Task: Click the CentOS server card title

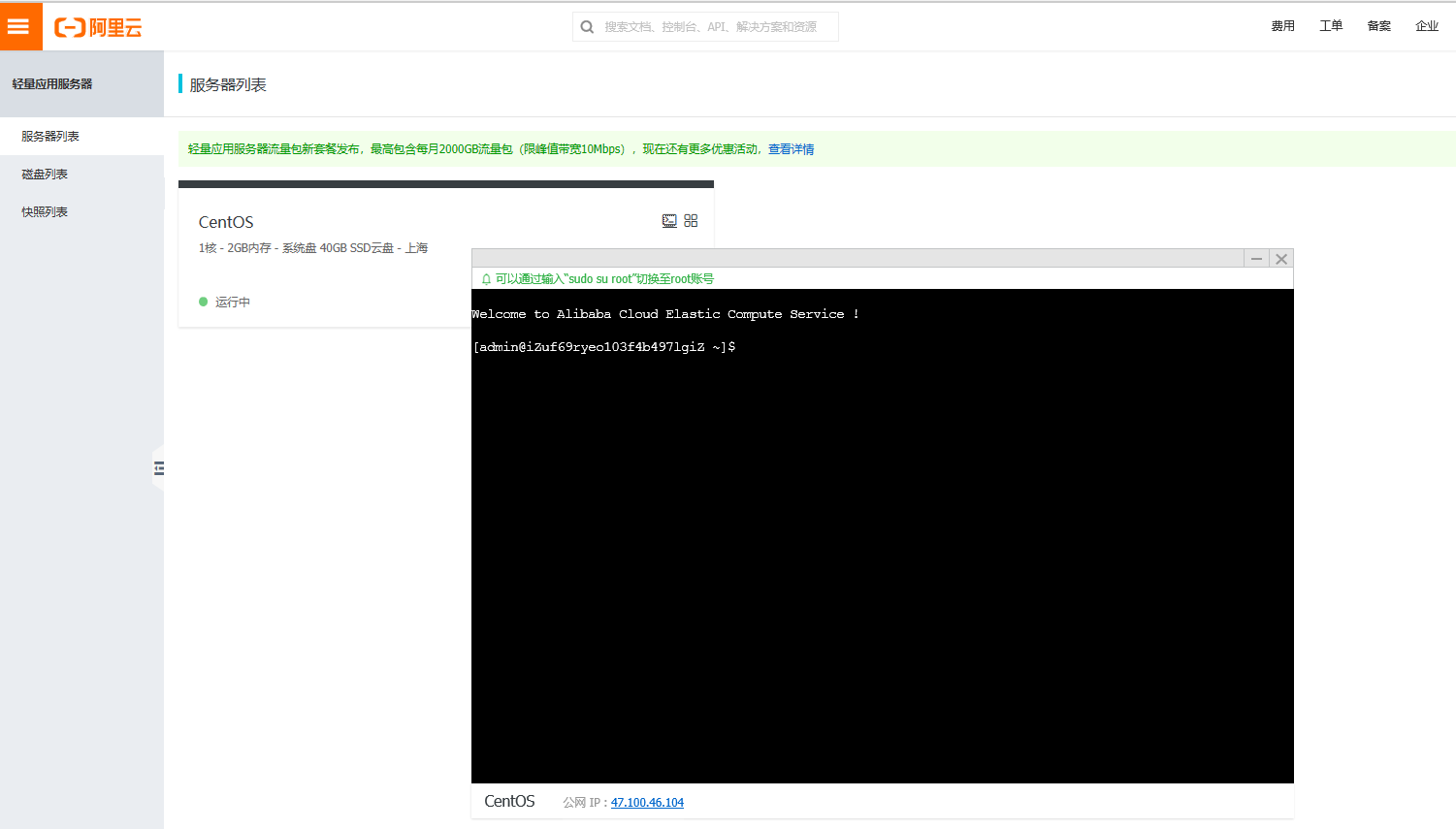Action: (x=226, y=222)
